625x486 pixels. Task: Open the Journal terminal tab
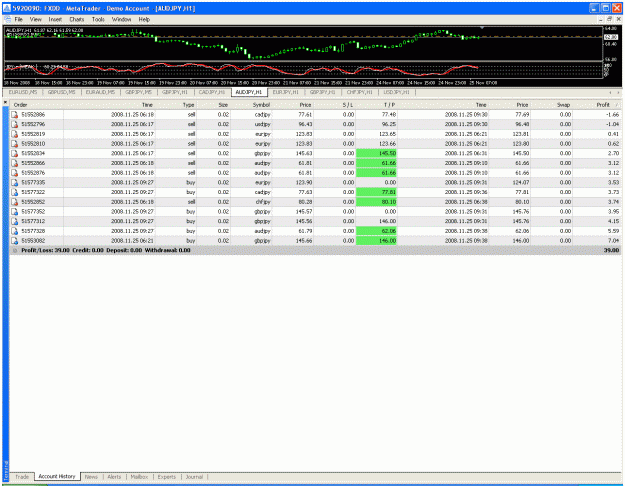194,477
